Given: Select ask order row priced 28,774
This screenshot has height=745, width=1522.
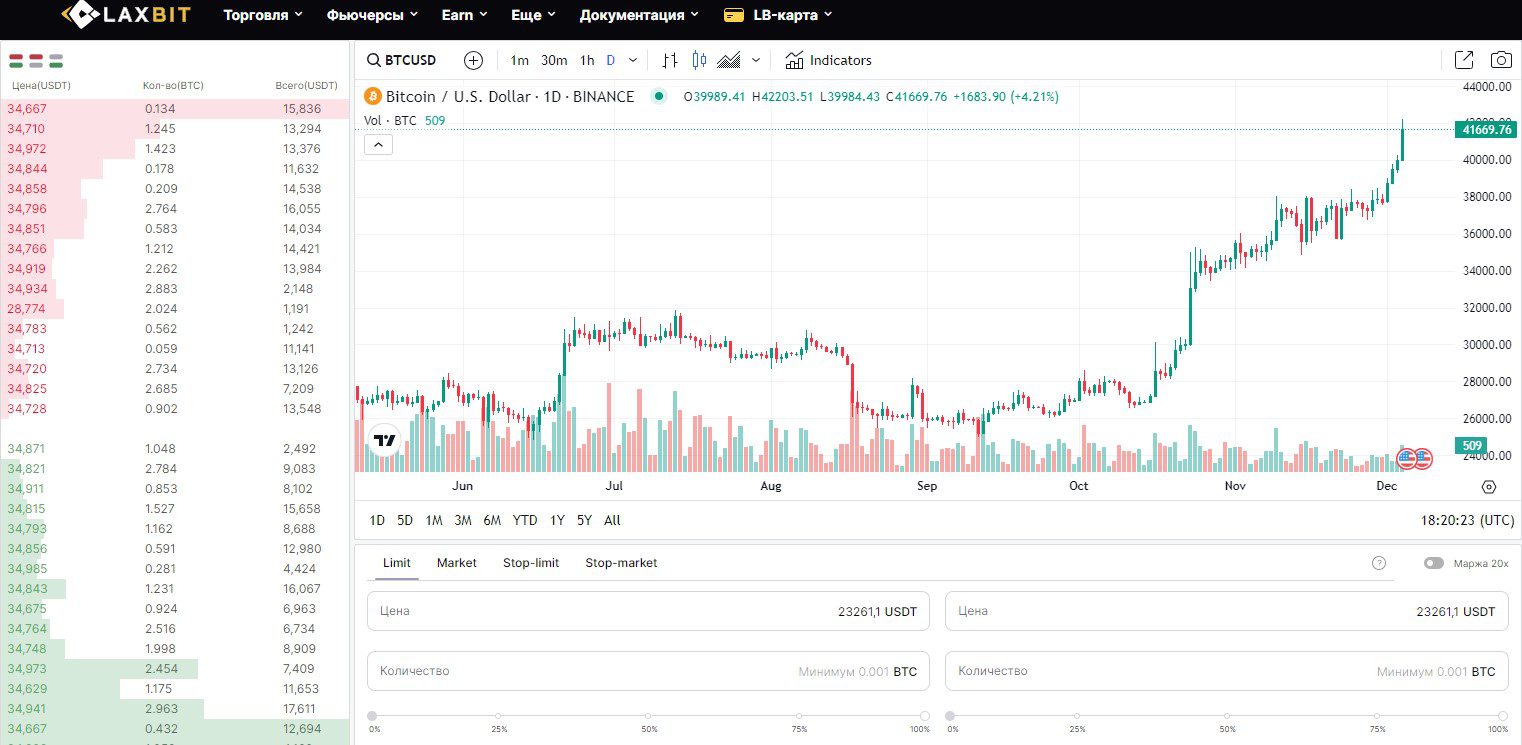Looking at the screenshot, I should point(175,309).
